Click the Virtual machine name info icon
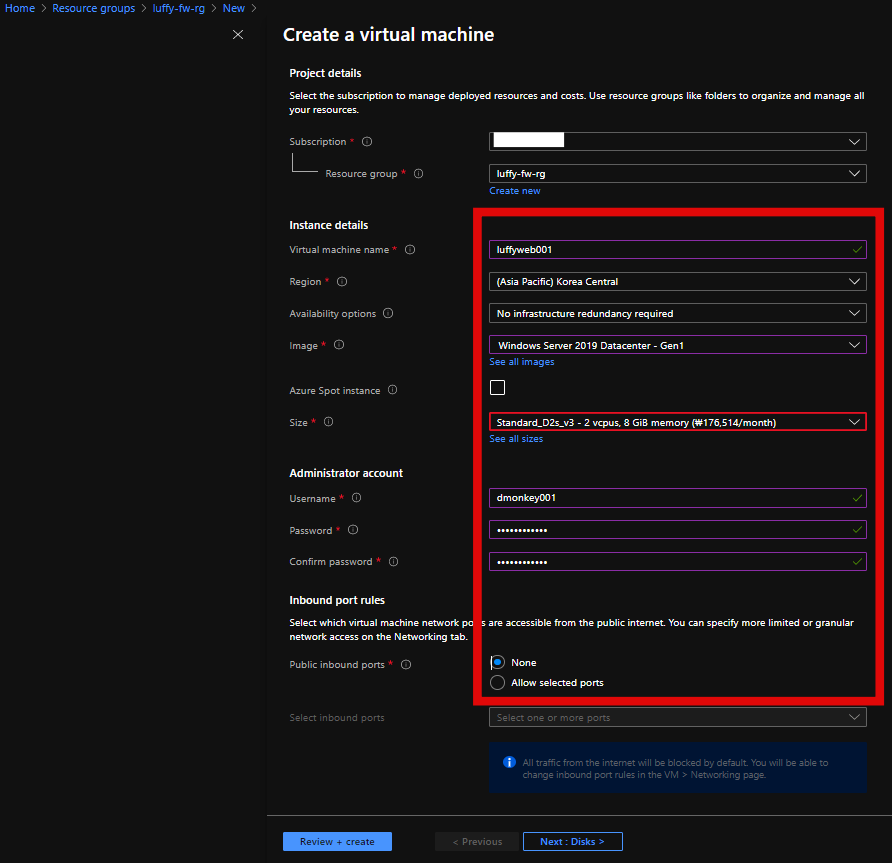 (x=410, y=250)
